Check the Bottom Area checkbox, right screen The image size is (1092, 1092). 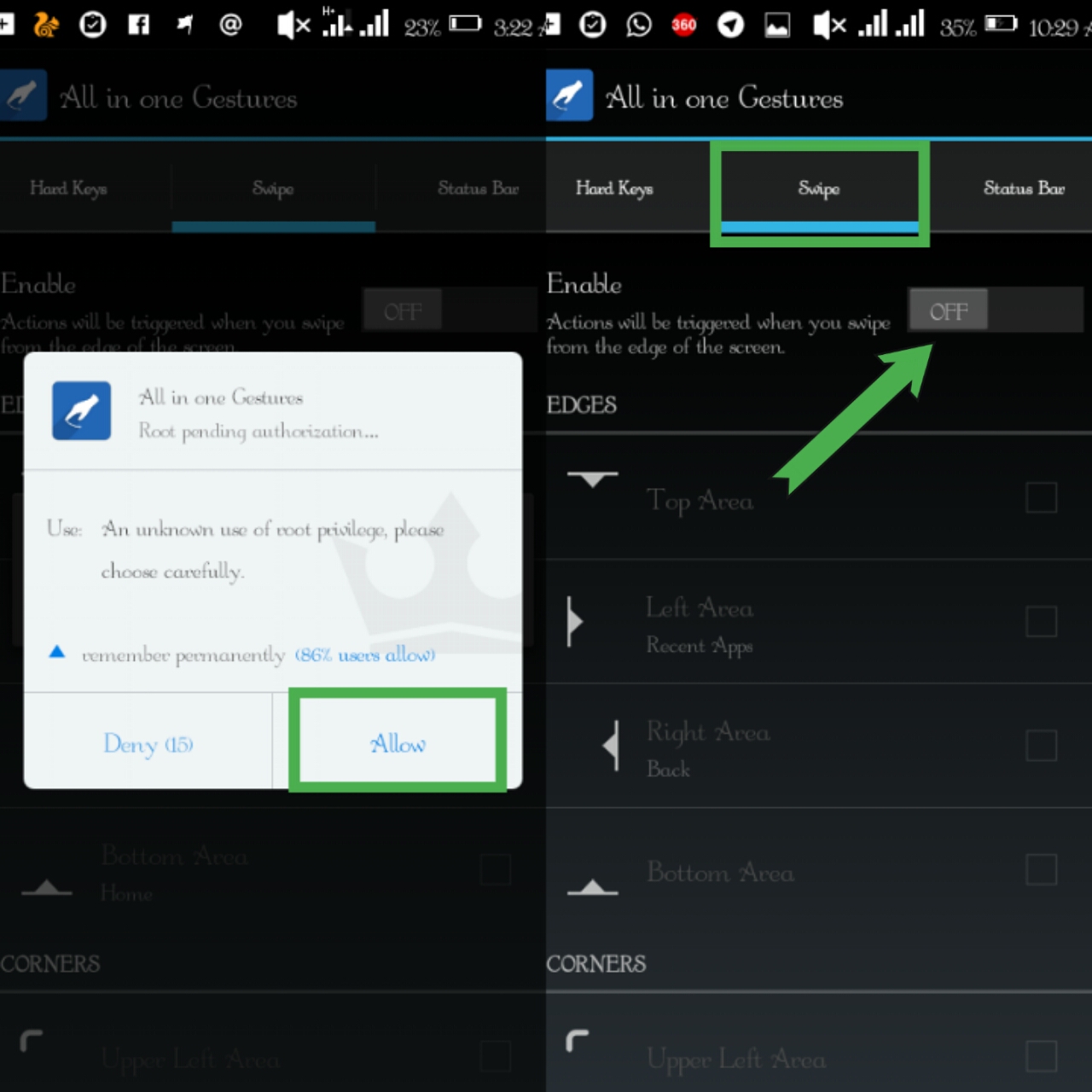point(1041,869)
